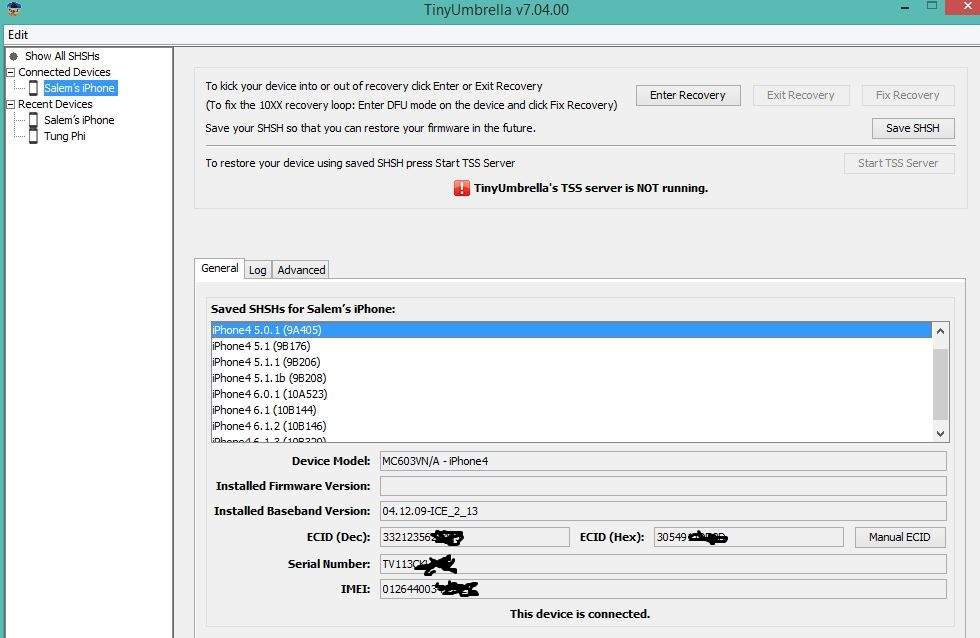
Task: Choose iPhone4 6.1.2 (10B146) SHSH entry
Action: pos(268,426)
